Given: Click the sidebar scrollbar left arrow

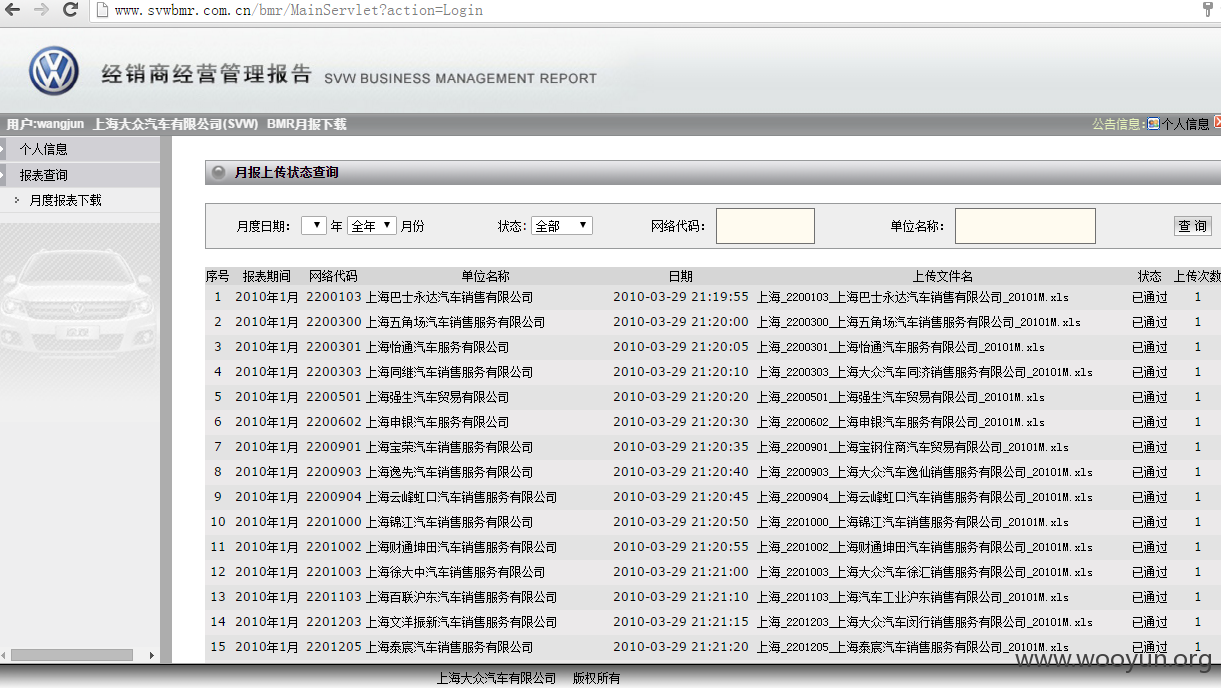Looking at the screenshot, I should (4, 655).
